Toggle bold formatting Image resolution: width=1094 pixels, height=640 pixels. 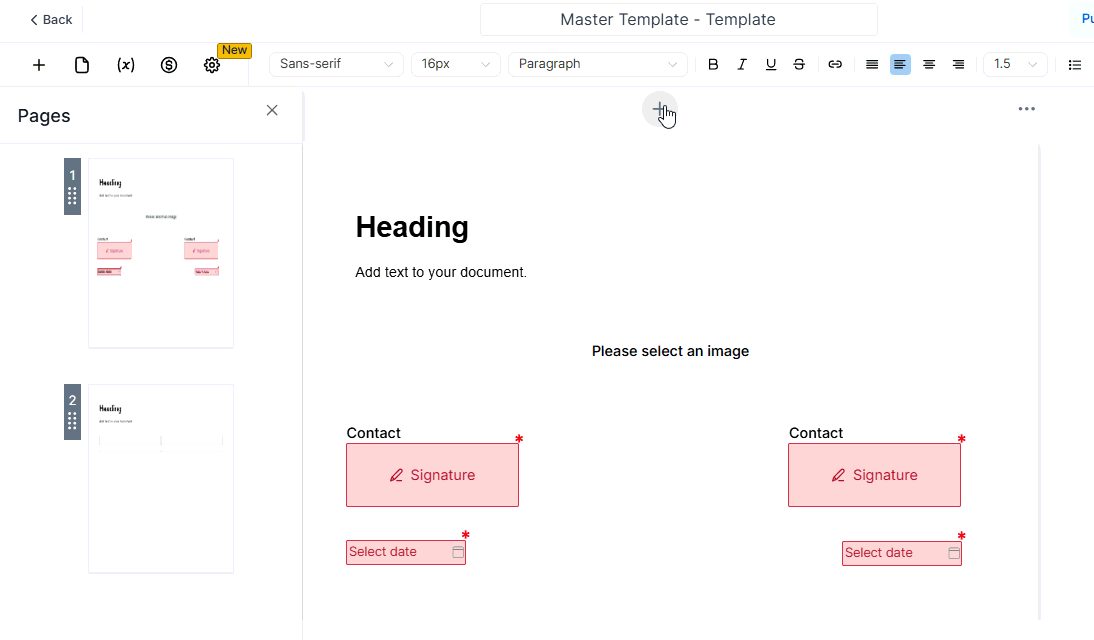point(713,64)
